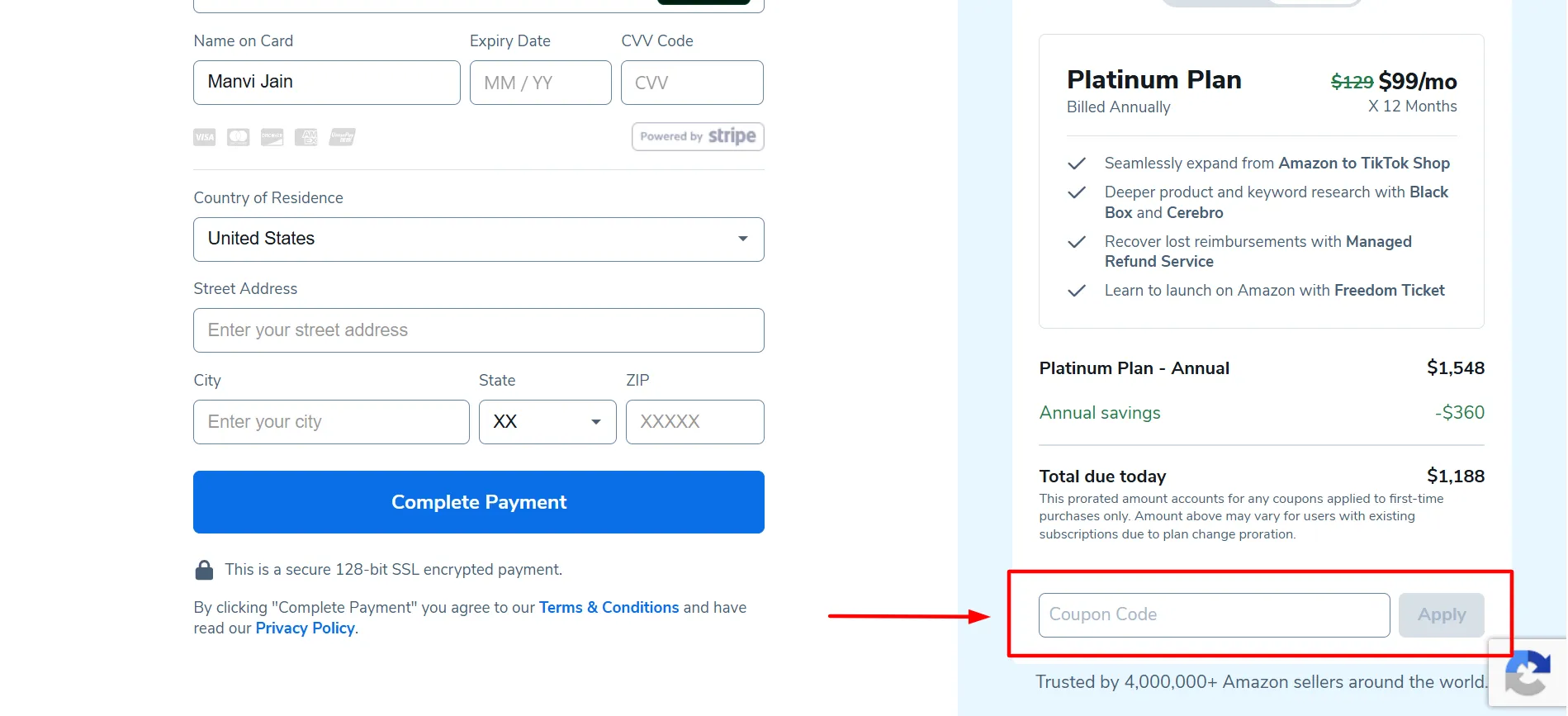Click the American Express card icon
The image size is (1568, 716).
tap(306, 137)
